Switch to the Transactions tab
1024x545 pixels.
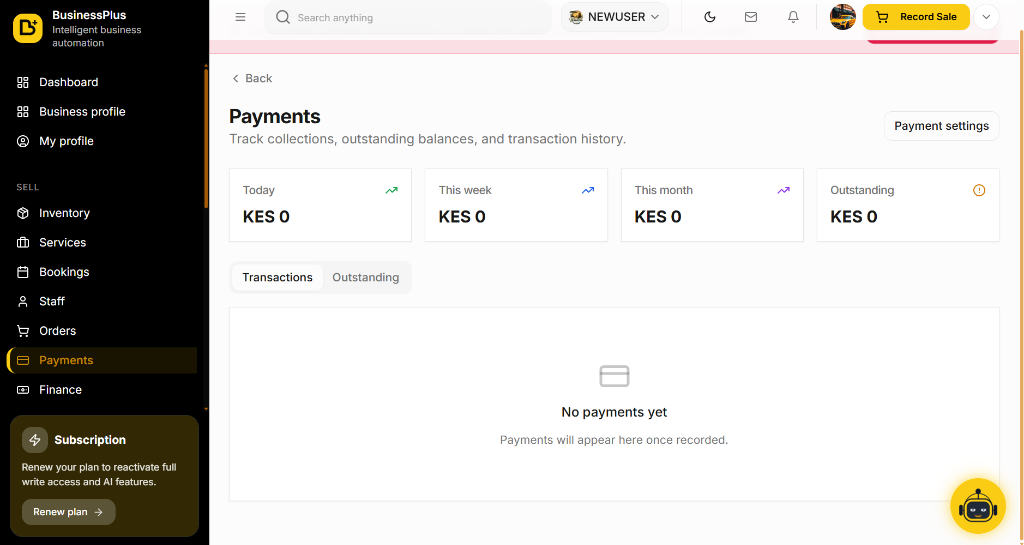tap(278, 277)
